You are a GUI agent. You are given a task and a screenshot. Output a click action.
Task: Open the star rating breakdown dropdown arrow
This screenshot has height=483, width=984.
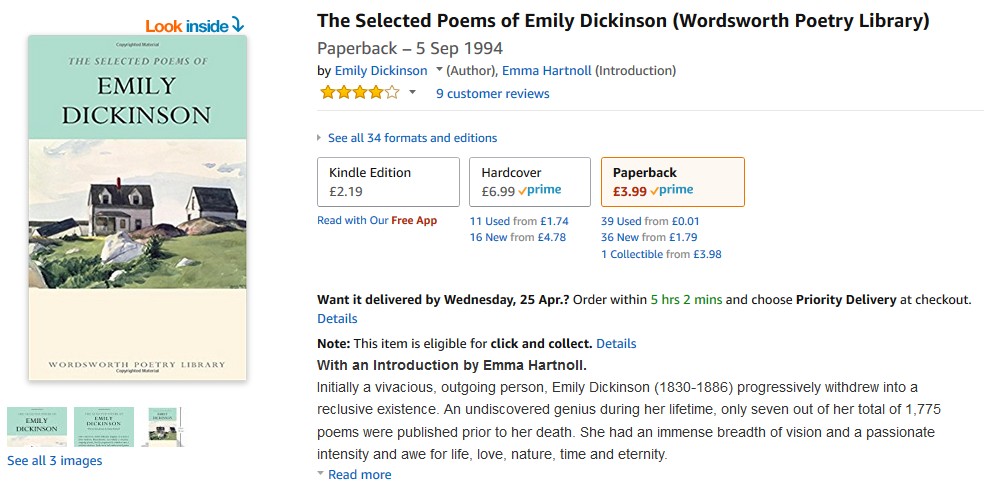click(412, 93)
